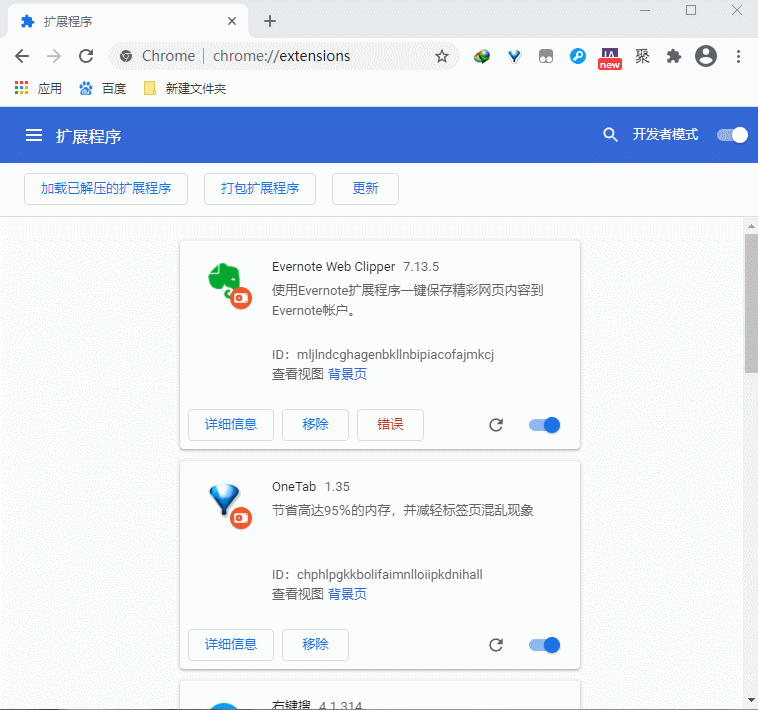
Task: Click the Evernote ID mljlndcghagenbkllnbipiacofajmkcj text
Action: [x=395, y=355]
